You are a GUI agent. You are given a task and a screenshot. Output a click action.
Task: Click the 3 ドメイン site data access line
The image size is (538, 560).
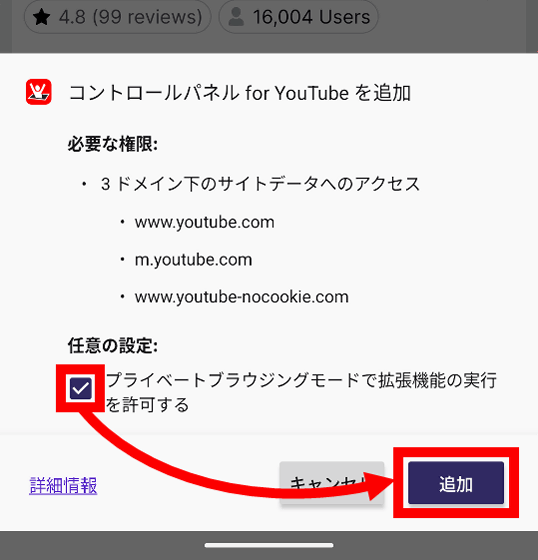260,184
